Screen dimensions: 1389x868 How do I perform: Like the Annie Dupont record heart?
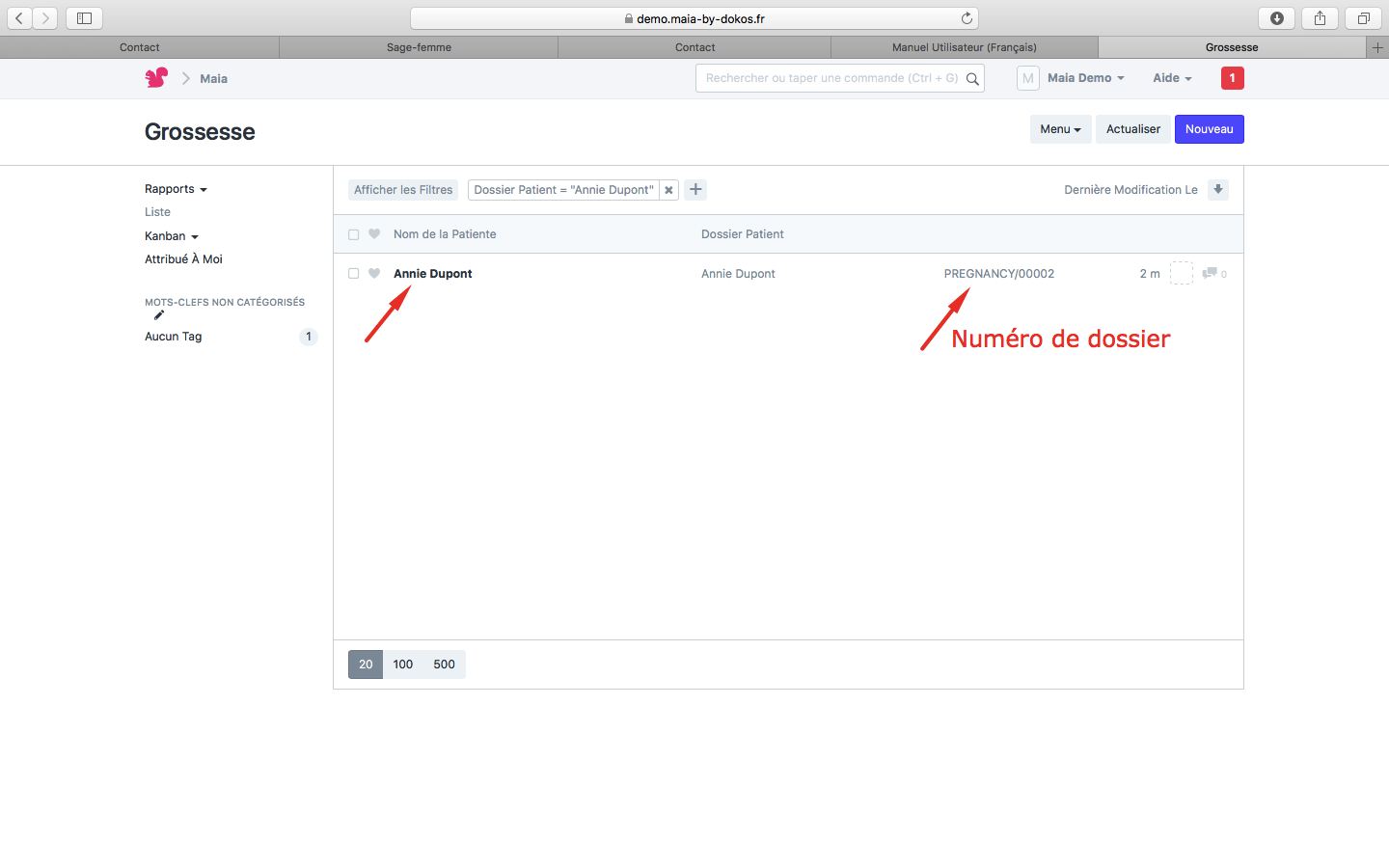374,274
